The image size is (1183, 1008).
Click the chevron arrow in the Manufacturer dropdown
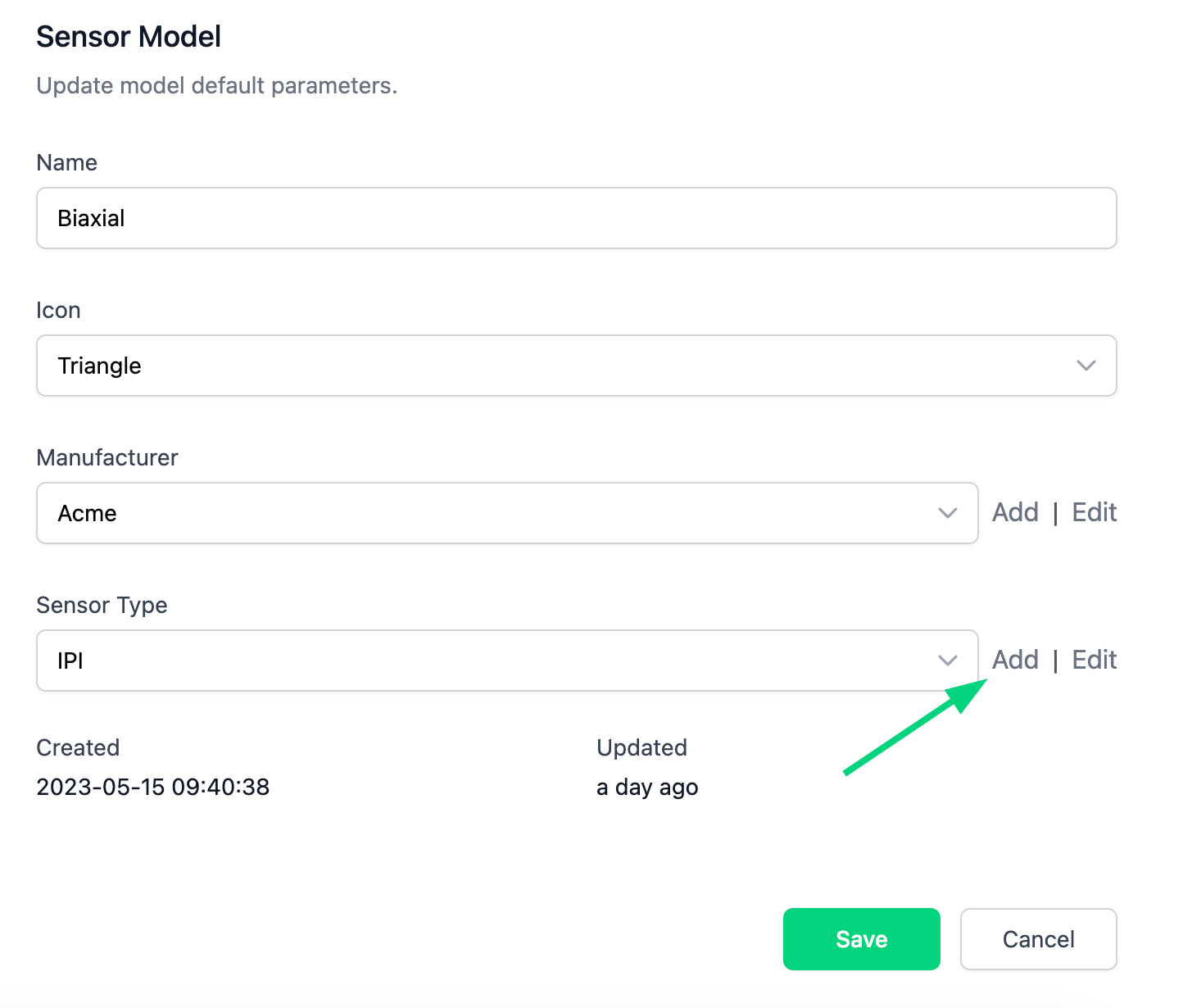coord(948,513)
